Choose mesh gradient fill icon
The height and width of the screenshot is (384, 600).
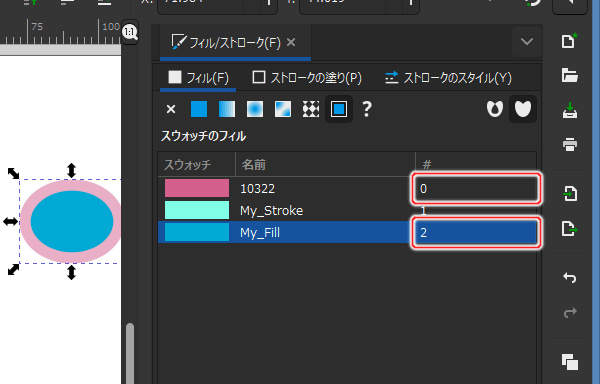[x=283, y=109]
